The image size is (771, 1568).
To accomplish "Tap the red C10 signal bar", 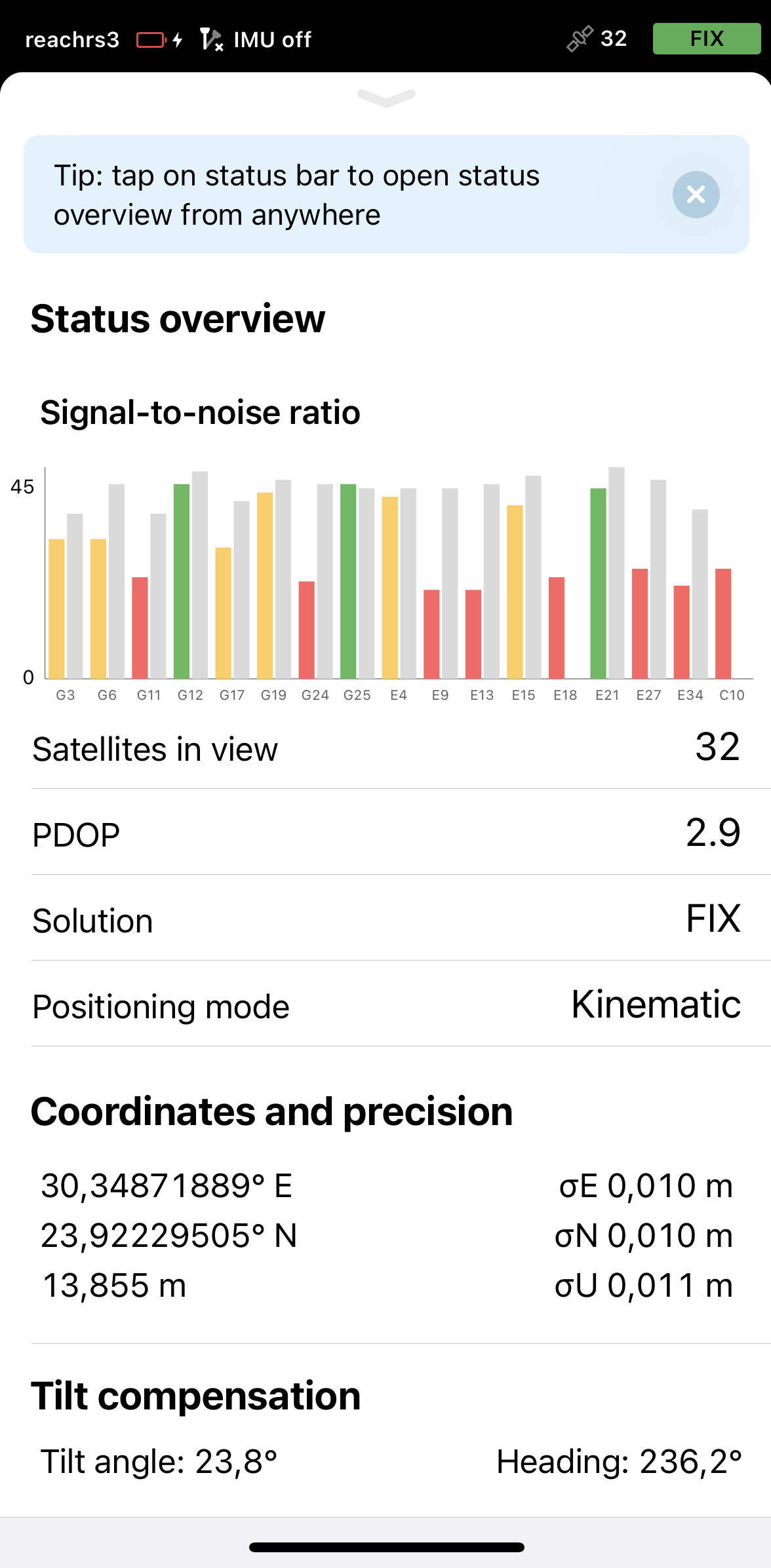I will [x=723, y=623].
